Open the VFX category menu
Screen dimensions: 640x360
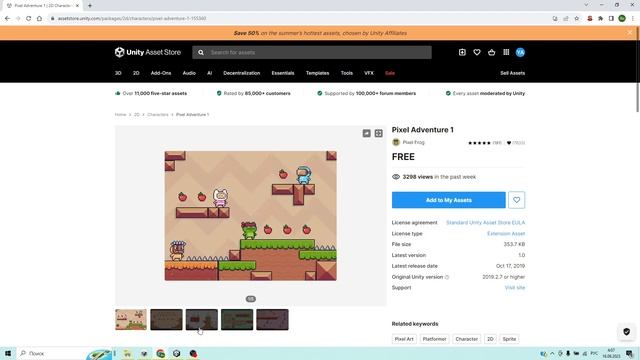[x=369, y=73]
